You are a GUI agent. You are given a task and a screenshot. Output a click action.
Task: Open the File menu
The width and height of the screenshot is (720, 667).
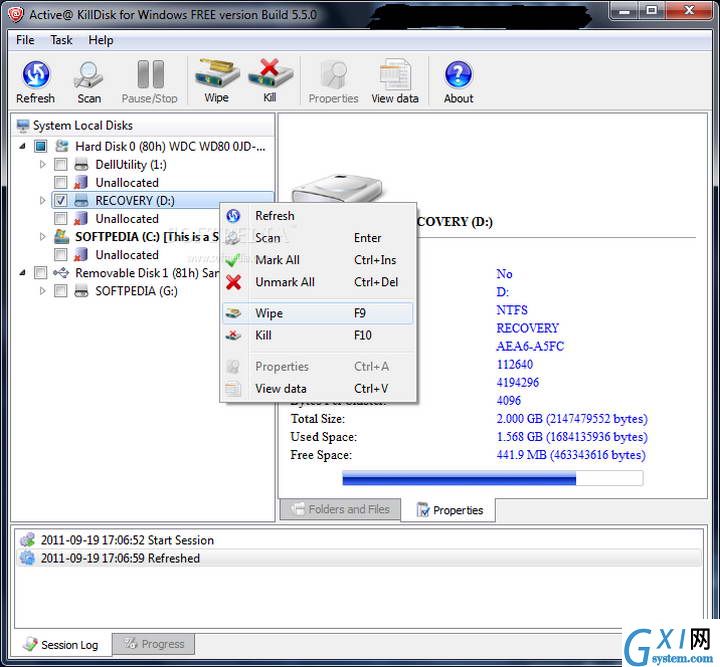click(x=25, y=40)
